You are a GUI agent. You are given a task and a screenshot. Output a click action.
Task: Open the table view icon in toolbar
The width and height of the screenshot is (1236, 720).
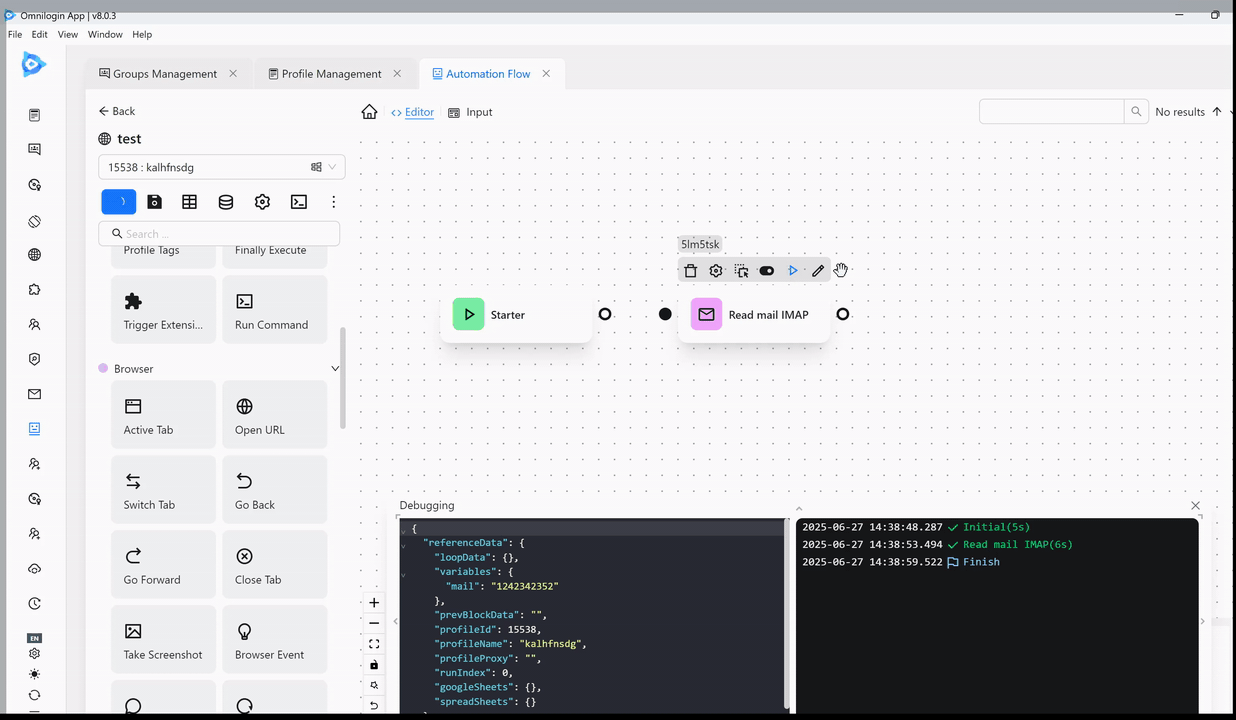[x=190, y=202]
